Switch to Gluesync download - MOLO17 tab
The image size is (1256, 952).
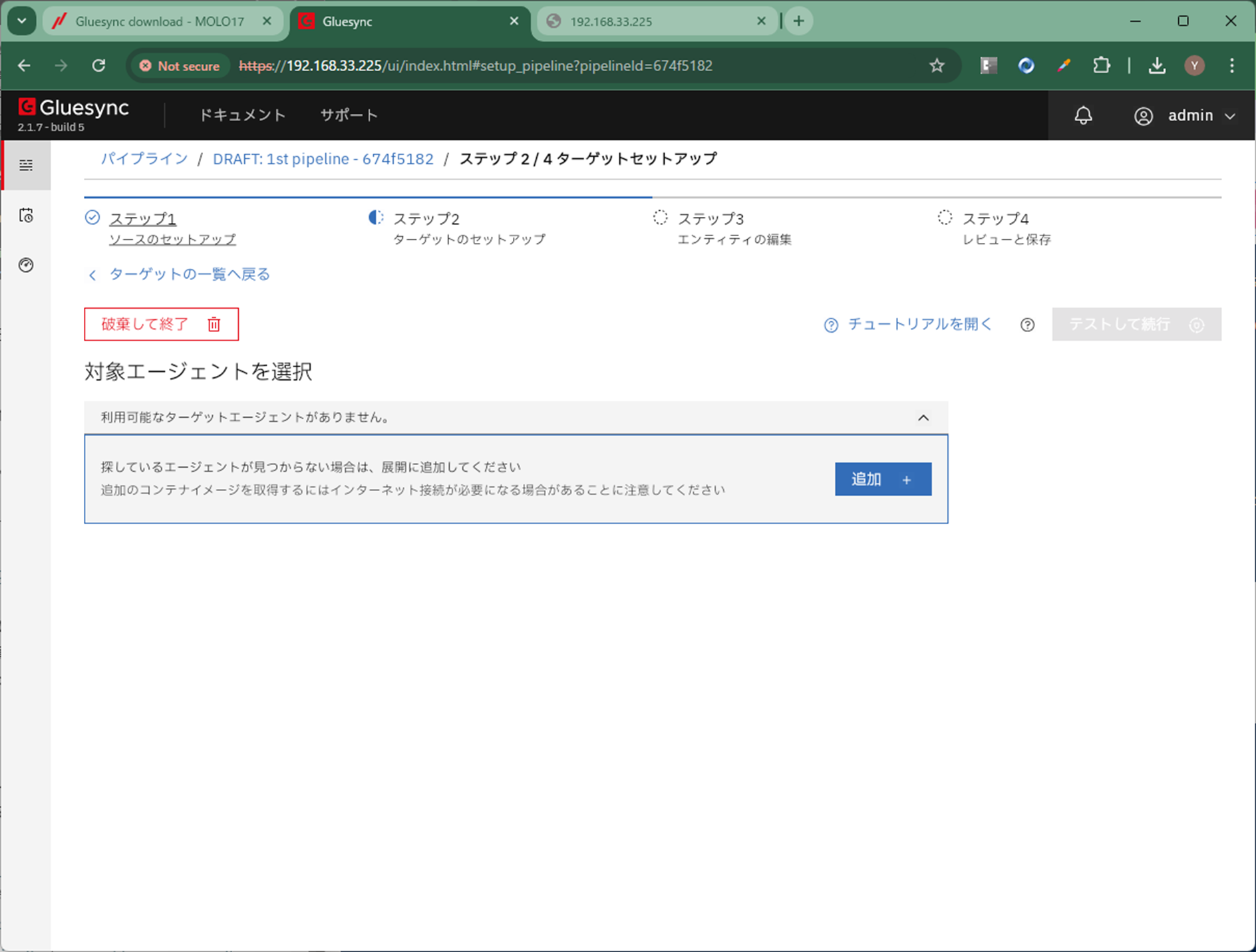(160, 21)
